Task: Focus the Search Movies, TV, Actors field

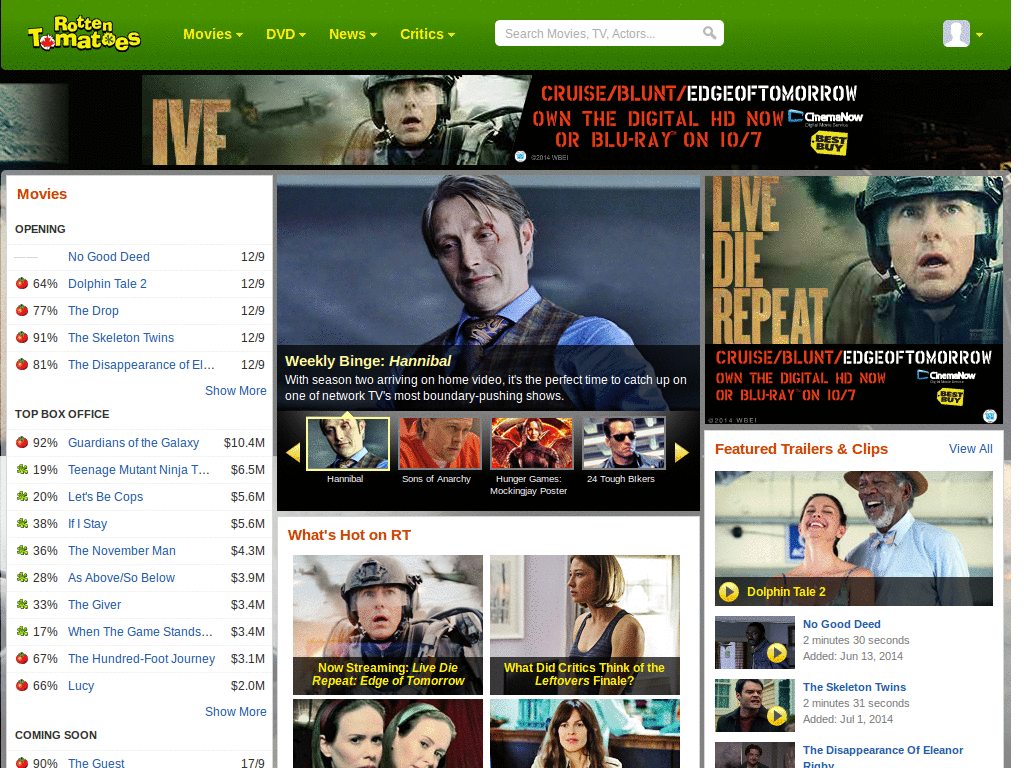Action: pyautogui.click(x=609, y=33)
